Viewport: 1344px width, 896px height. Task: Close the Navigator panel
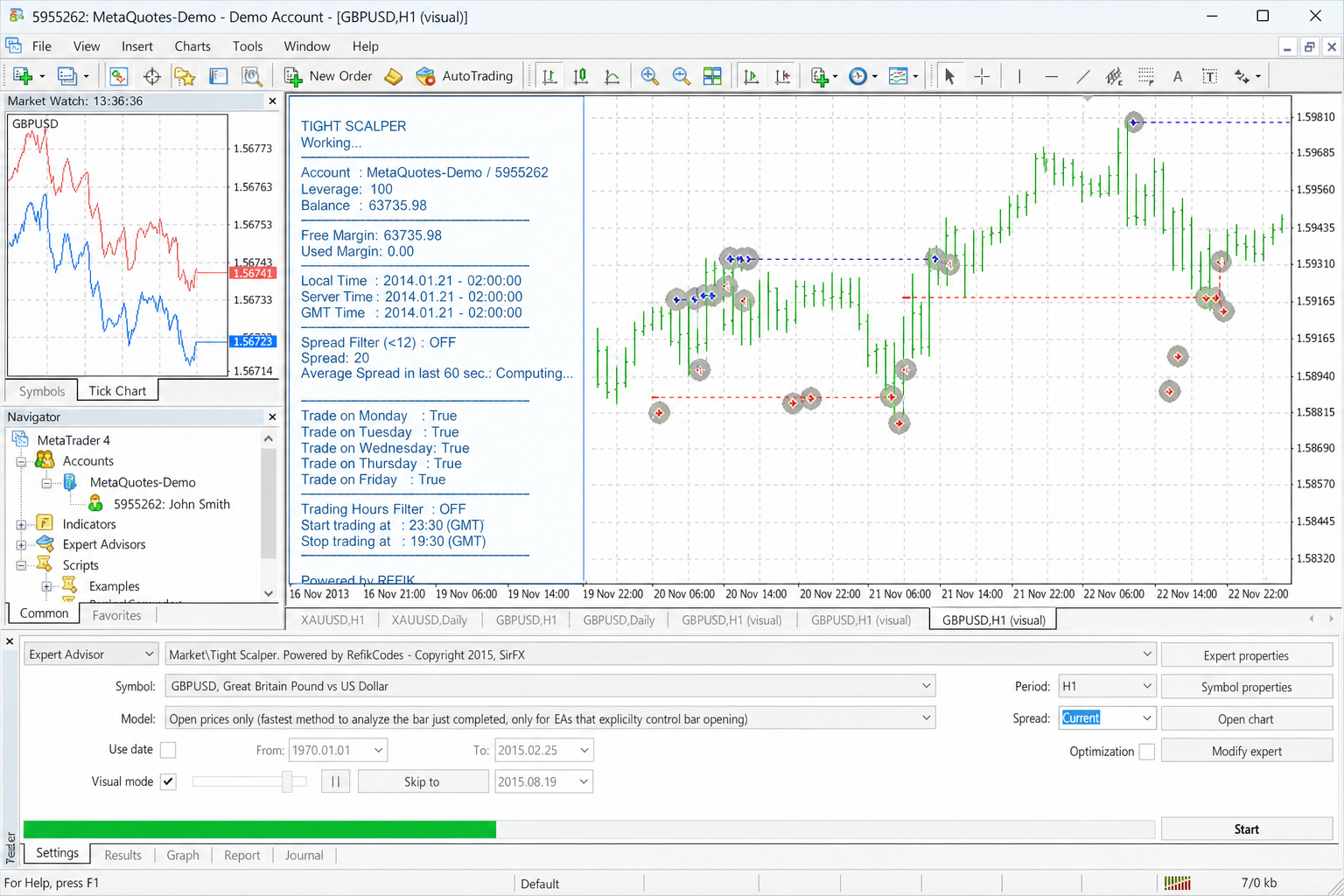tap(272, 417)
